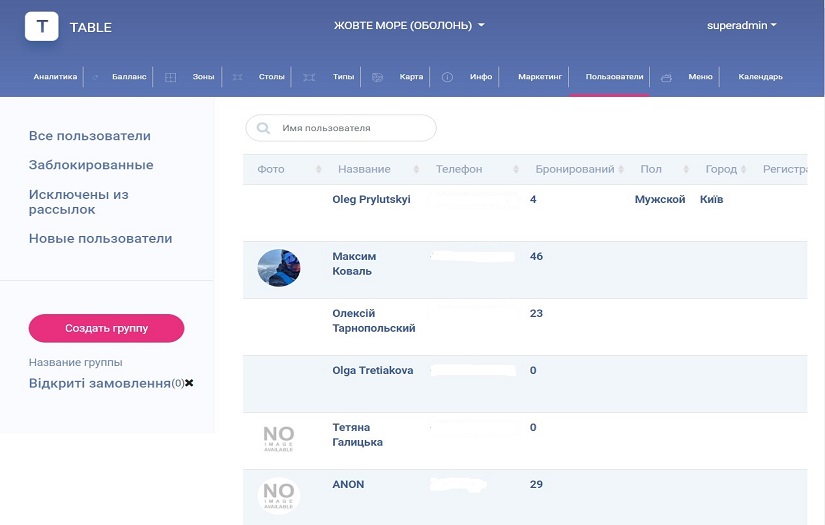
Task: Delete the Відкриті замовлення group with the X
Action: [x=189, y=383]
